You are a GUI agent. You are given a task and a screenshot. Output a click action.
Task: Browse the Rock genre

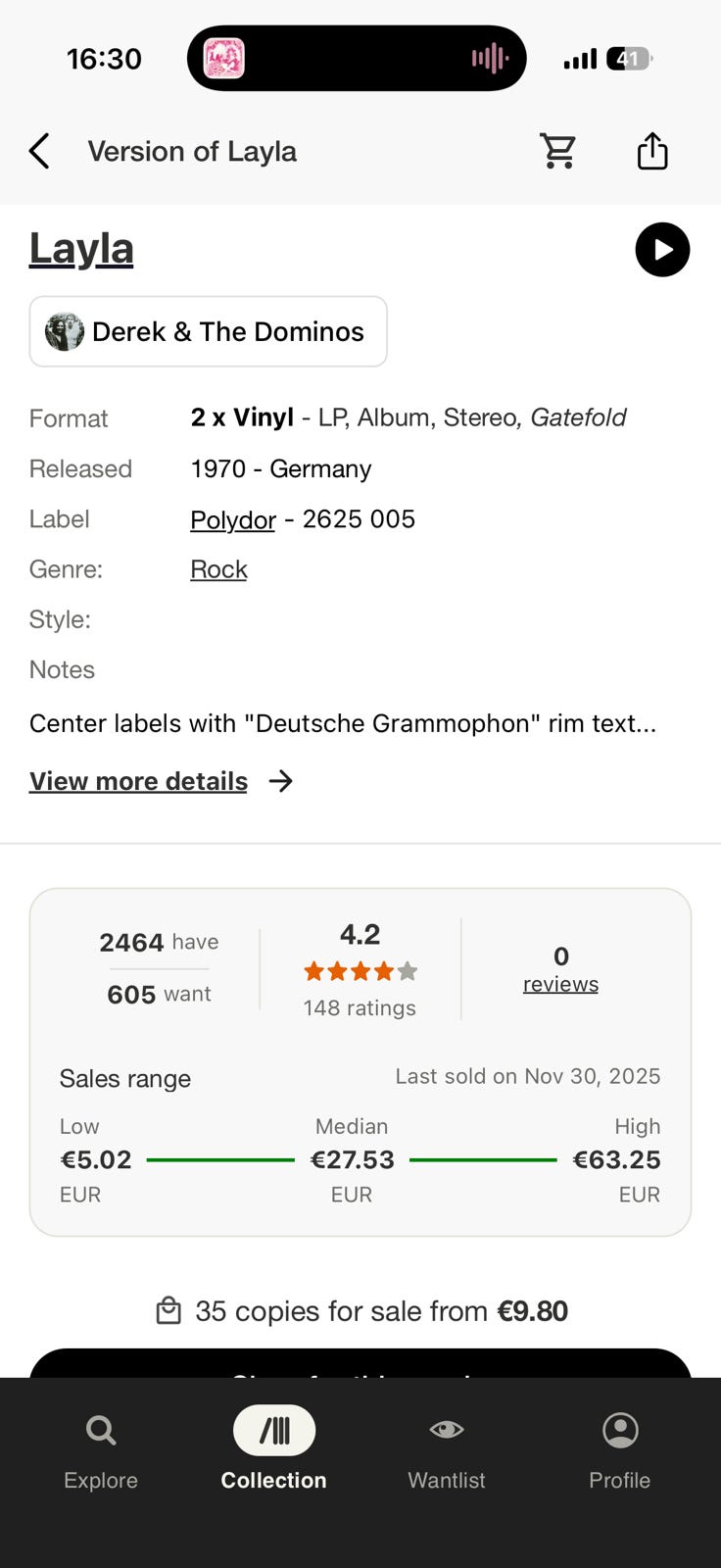(218, 569)
